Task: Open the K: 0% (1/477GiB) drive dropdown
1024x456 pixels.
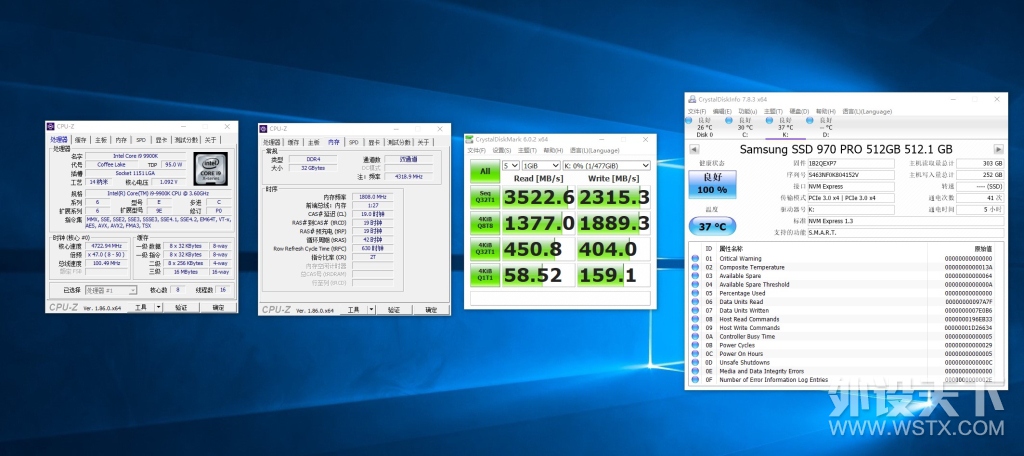Action: [606, 165]
